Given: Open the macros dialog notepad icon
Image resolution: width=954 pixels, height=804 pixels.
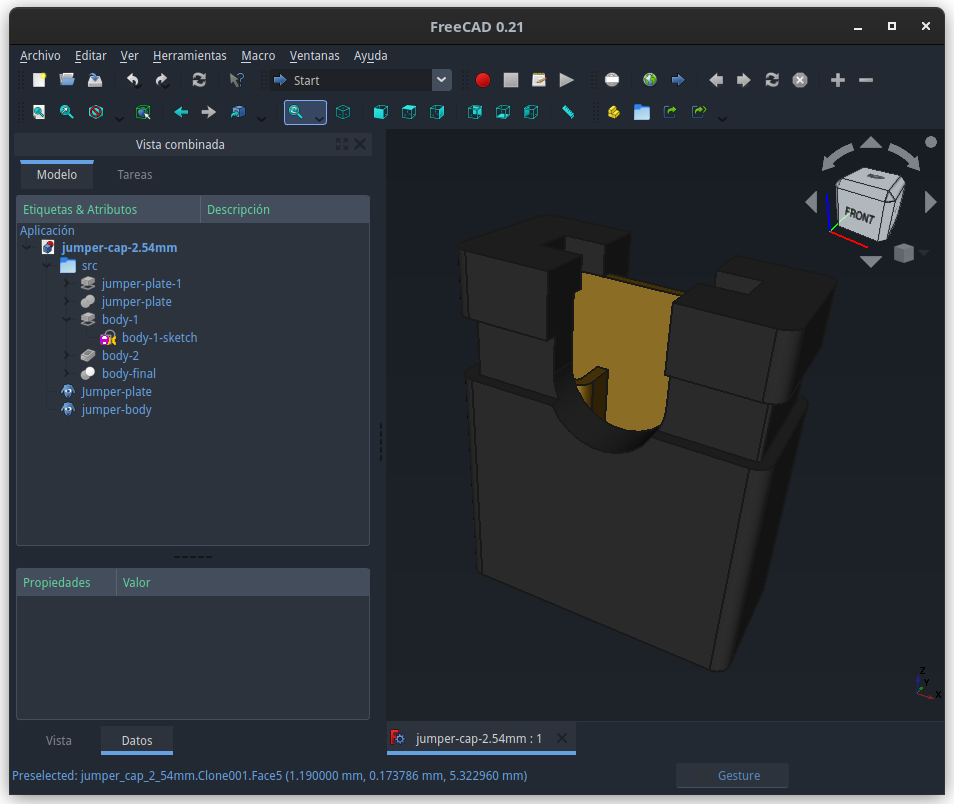Looking at the screenshot, I should pos(538,80).
